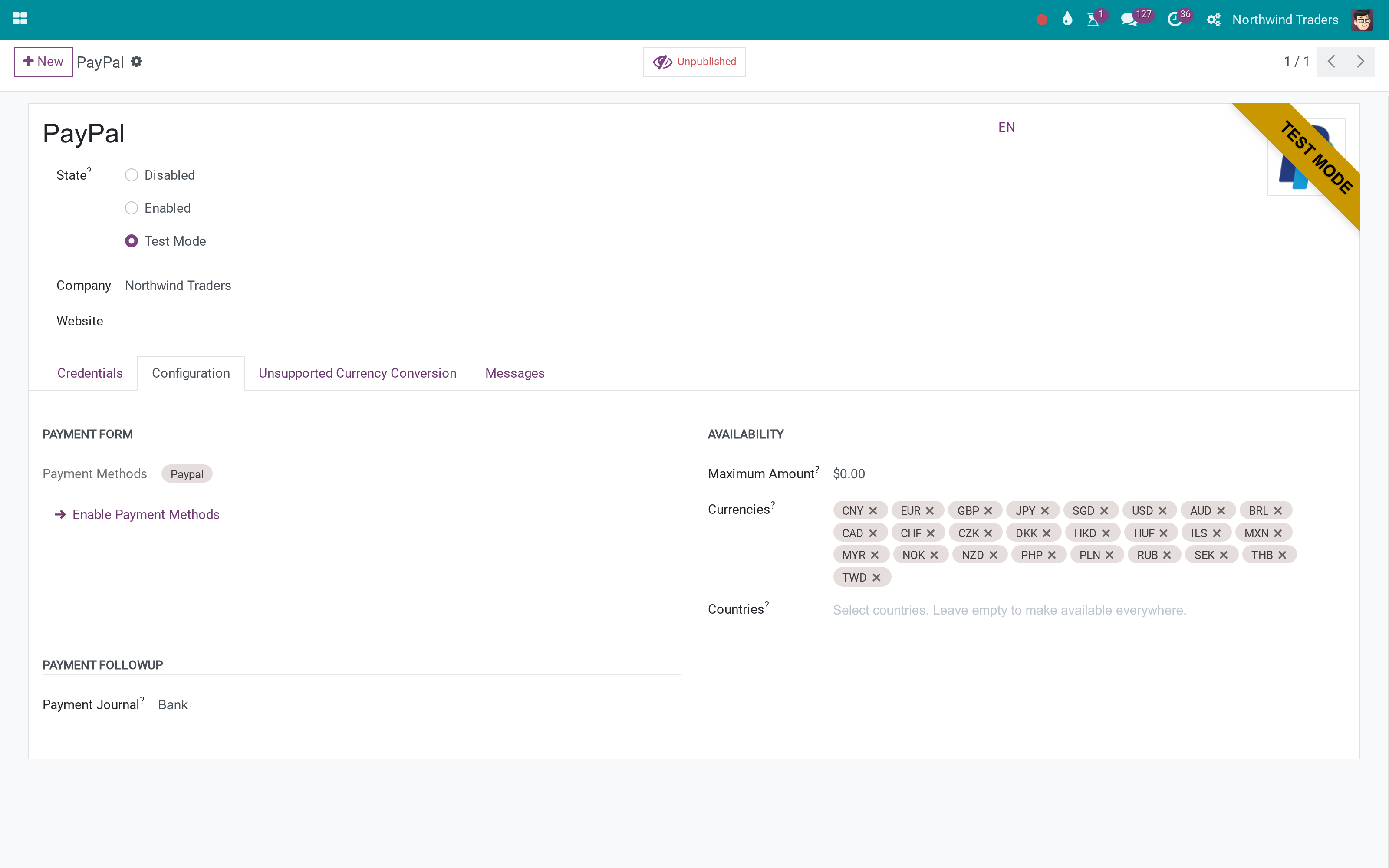Remove the JPY currency tag
This screenshot has width=1389, height=868.
(1045, 511)
